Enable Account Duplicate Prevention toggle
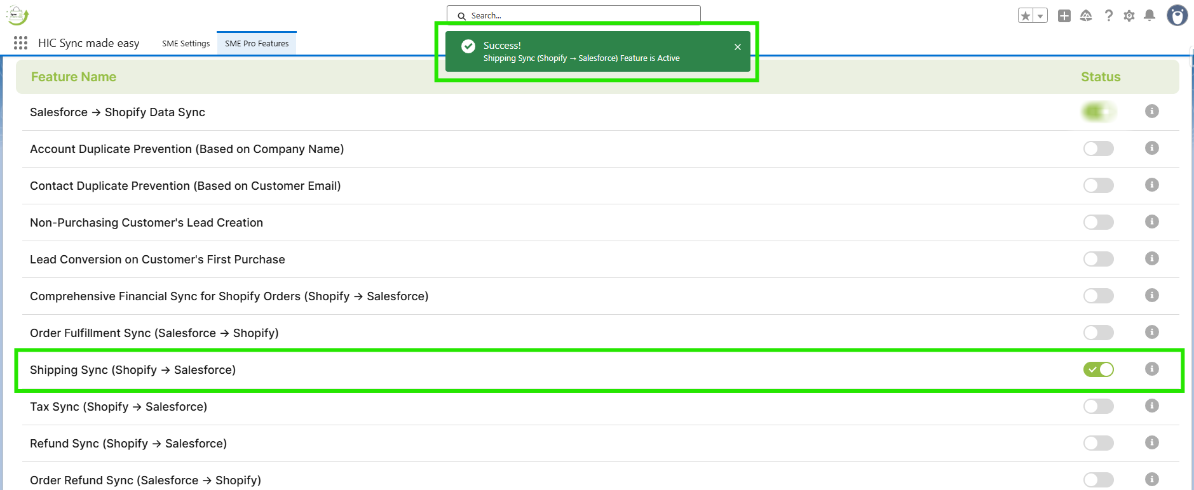Image resolution: width=1194 pixels, height=490 pixels. pyautogui.click(x=1098, y=149)
